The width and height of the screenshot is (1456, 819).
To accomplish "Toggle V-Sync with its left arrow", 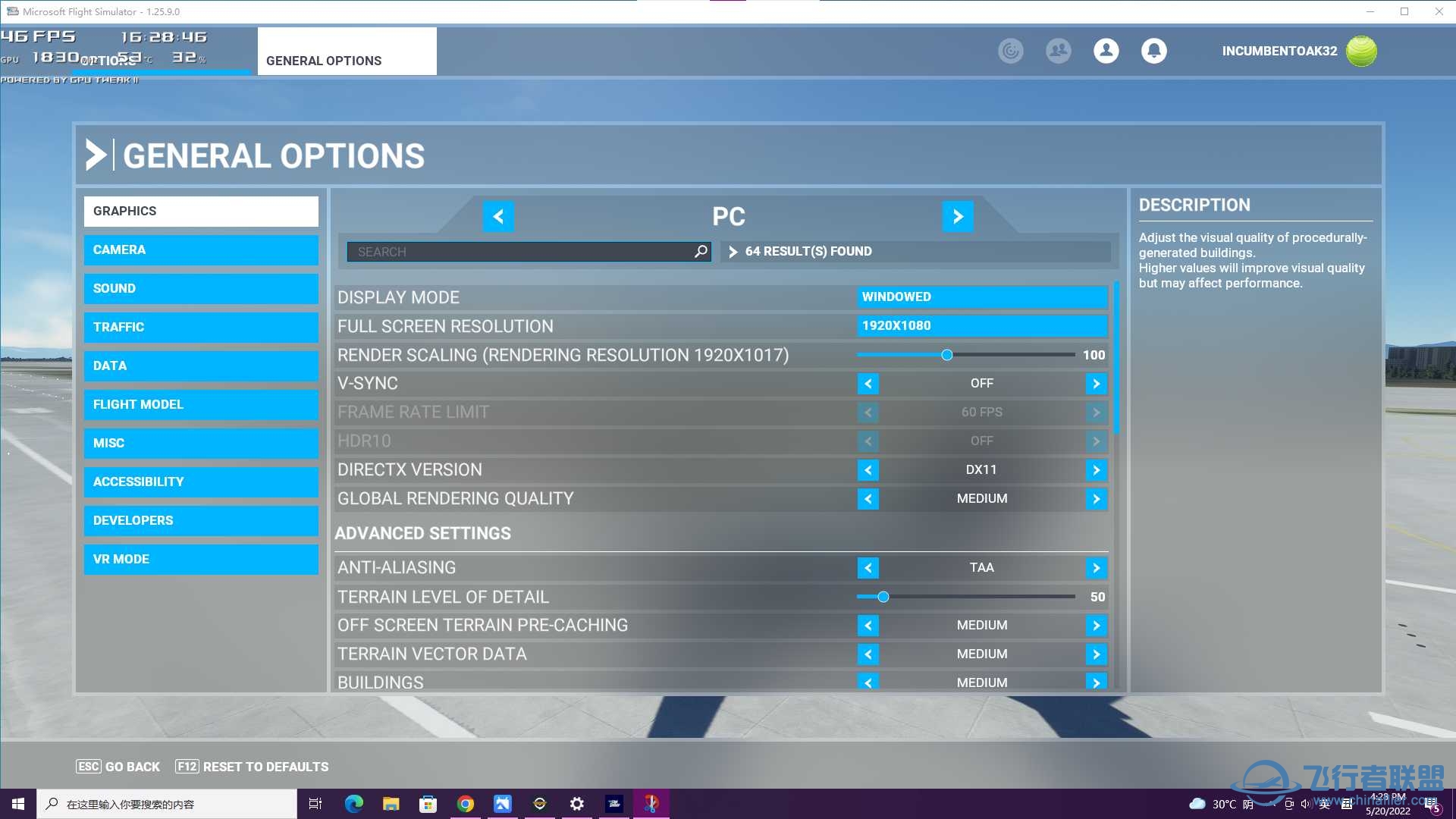I will point(868,384).
